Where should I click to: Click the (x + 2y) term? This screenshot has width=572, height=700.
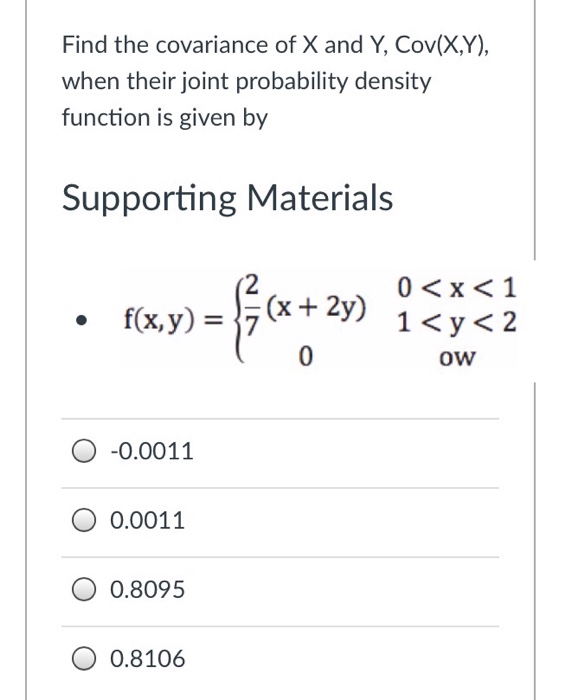coord(316,307)
